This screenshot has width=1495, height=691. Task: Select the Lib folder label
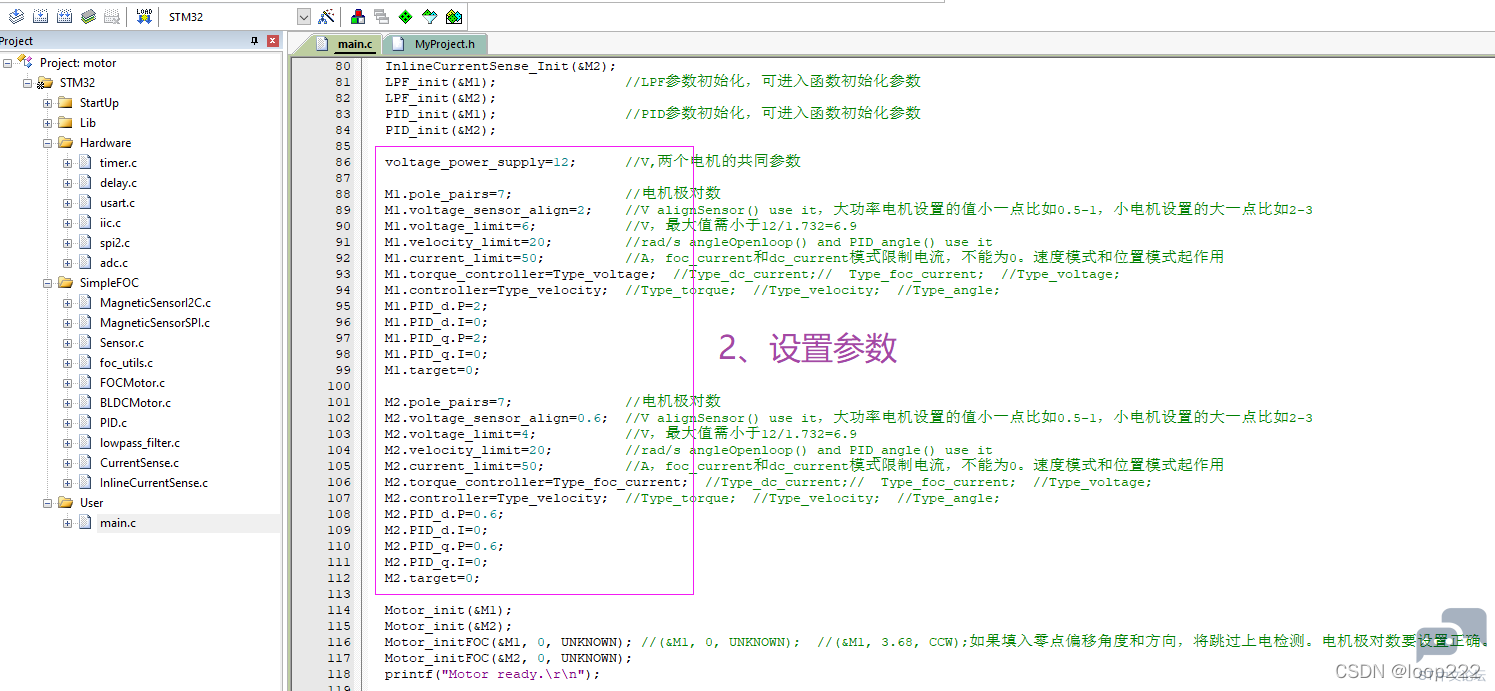pyautogui.click(x=88, y=123)
